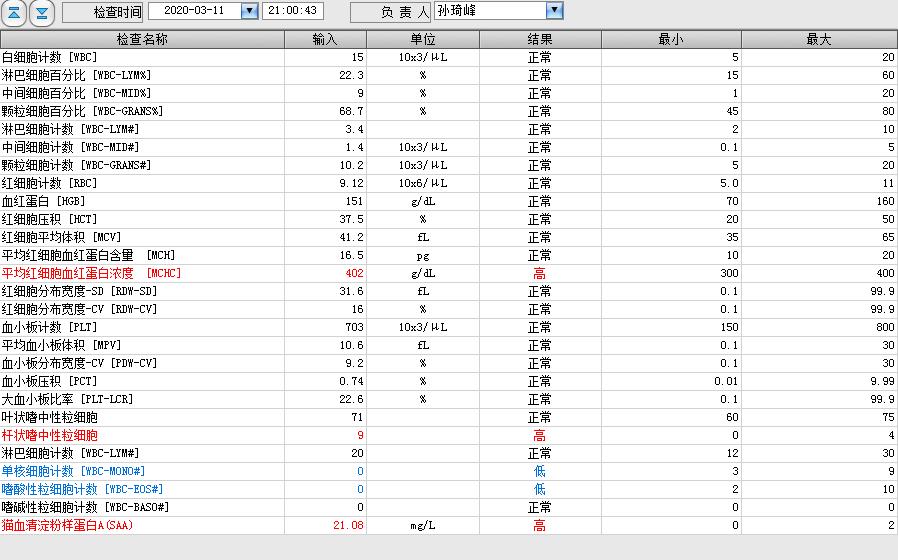Click the mg/L unit in SAA row

[423, 526]
